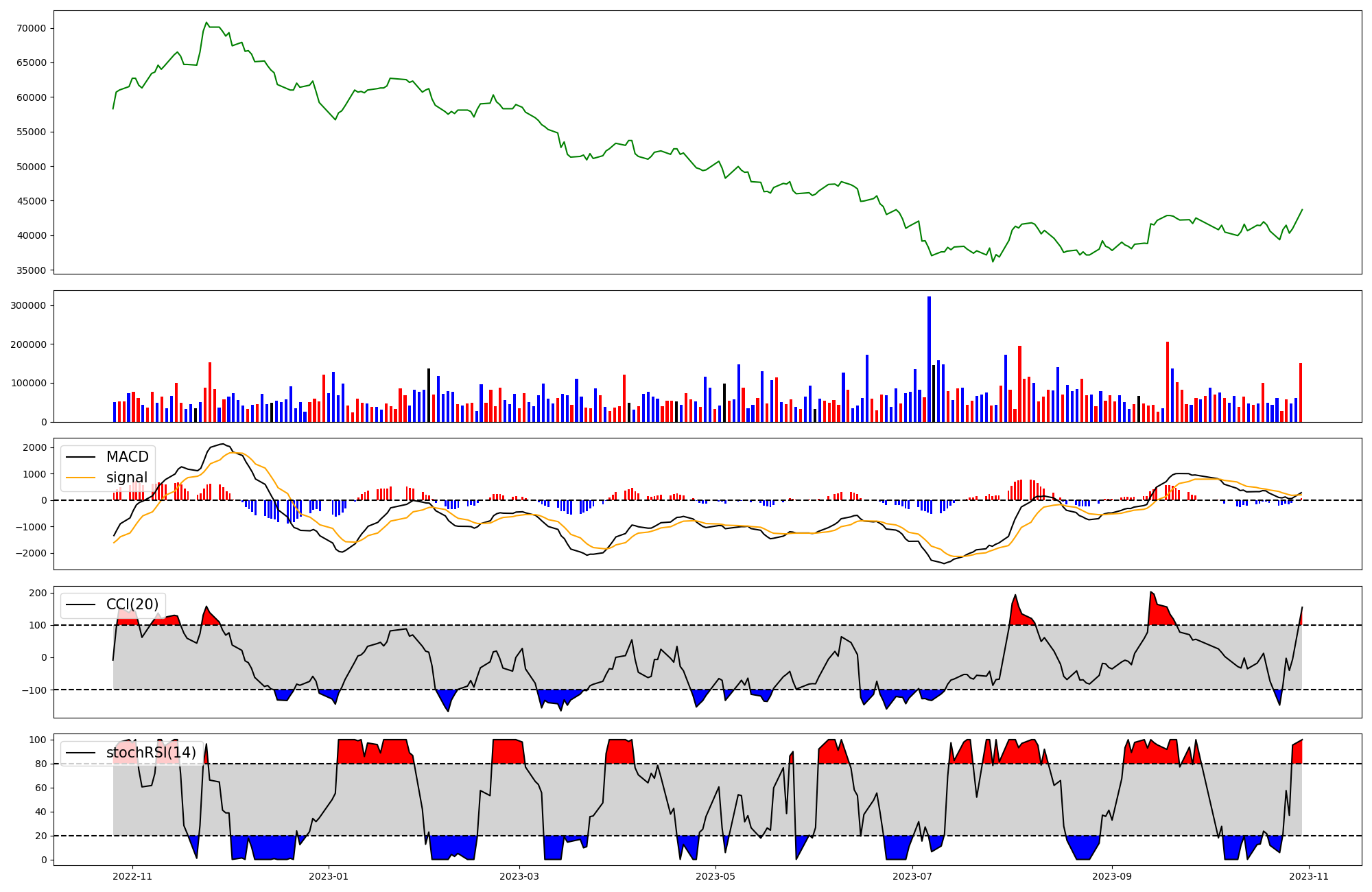Screen dimensions: 1372x892
Task: Click the 2023-09 date tick label
Action: click(x=1111, y=876)
